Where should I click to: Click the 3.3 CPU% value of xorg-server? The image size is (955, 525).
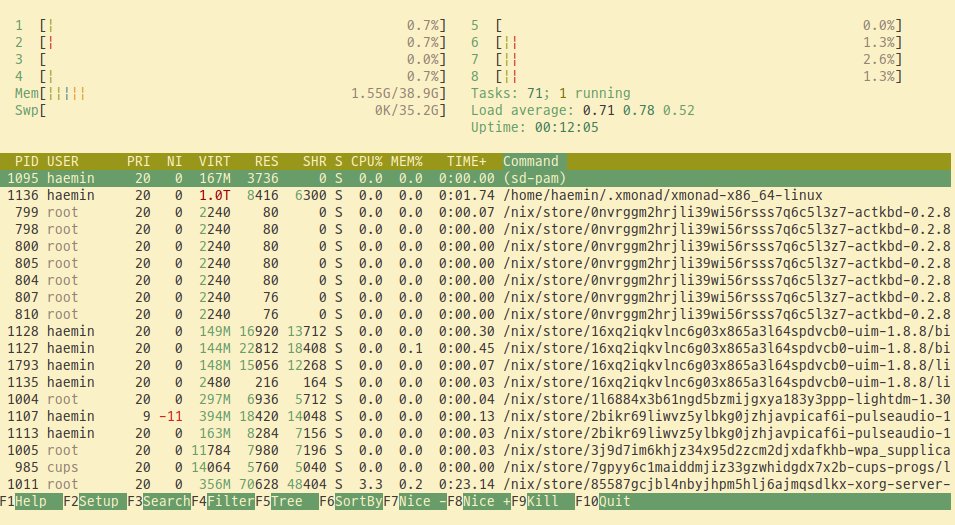click(371, 485)
